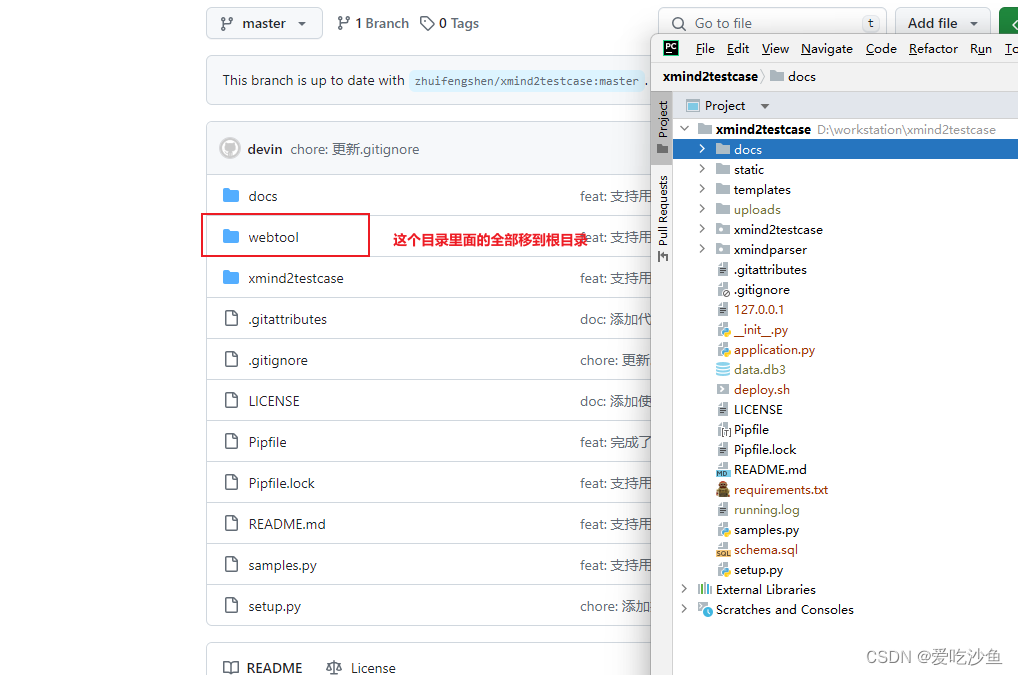Open the docs folder on GitHub
This screenshot has height=675, width=1018.
pyautogui.click(x=263, y=196)
